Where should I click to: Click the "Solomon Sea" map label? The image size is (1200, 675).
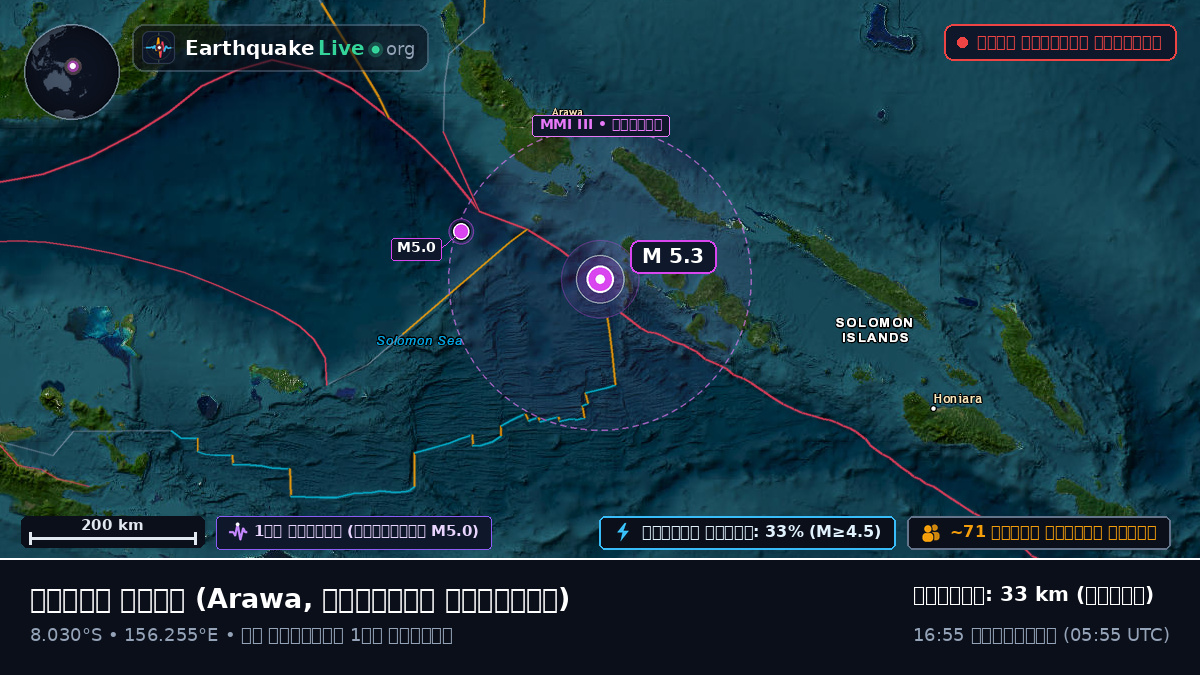click(x=419, y=341)
